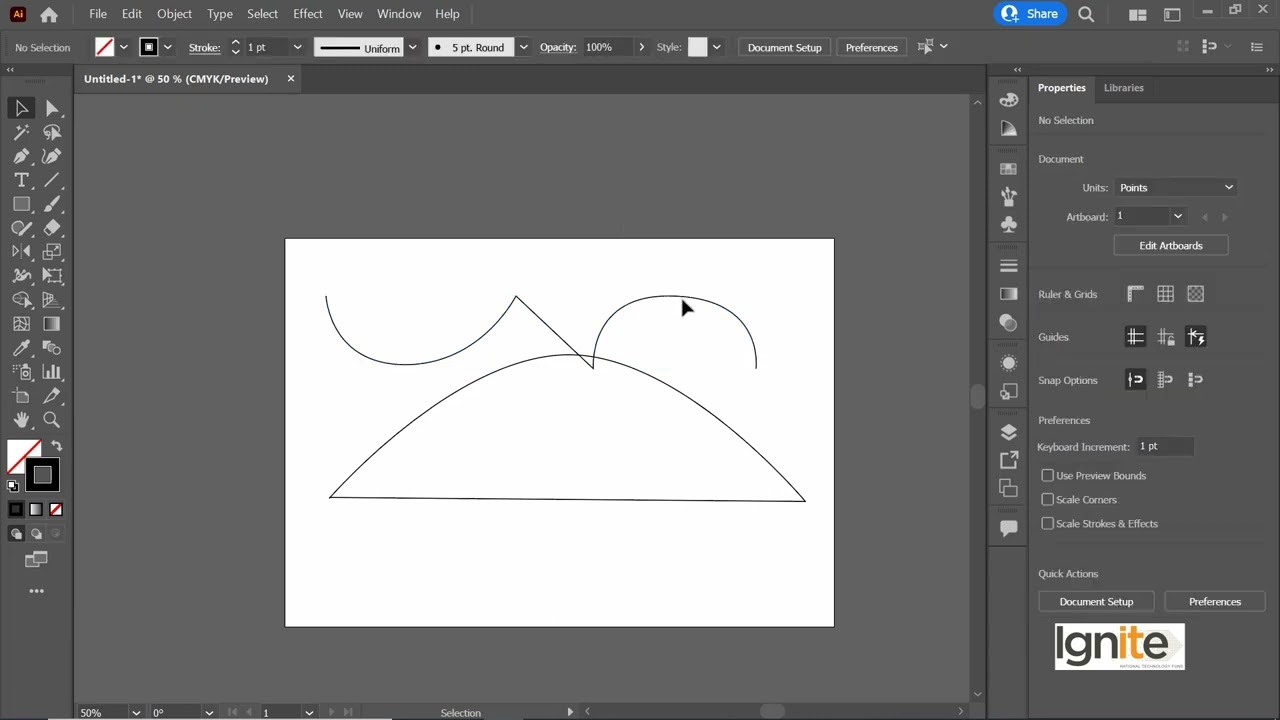Toggle Show Grid icon
1280x720 pixels.
pyautogui.click(x=1165, y=294)
